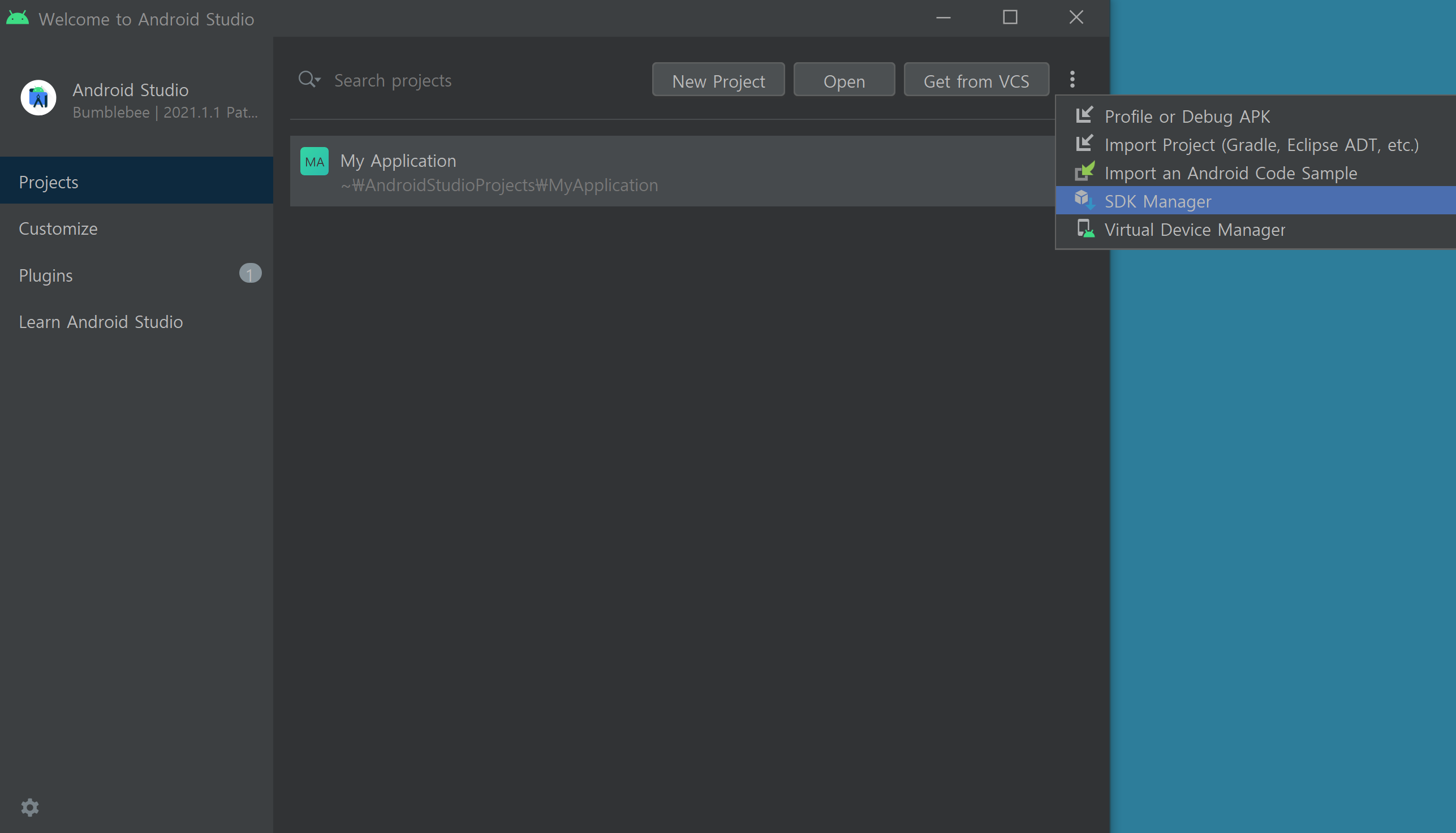The image size is (1456, 833).
Task: Click the New Project button
Action: (x=718, y=80)
